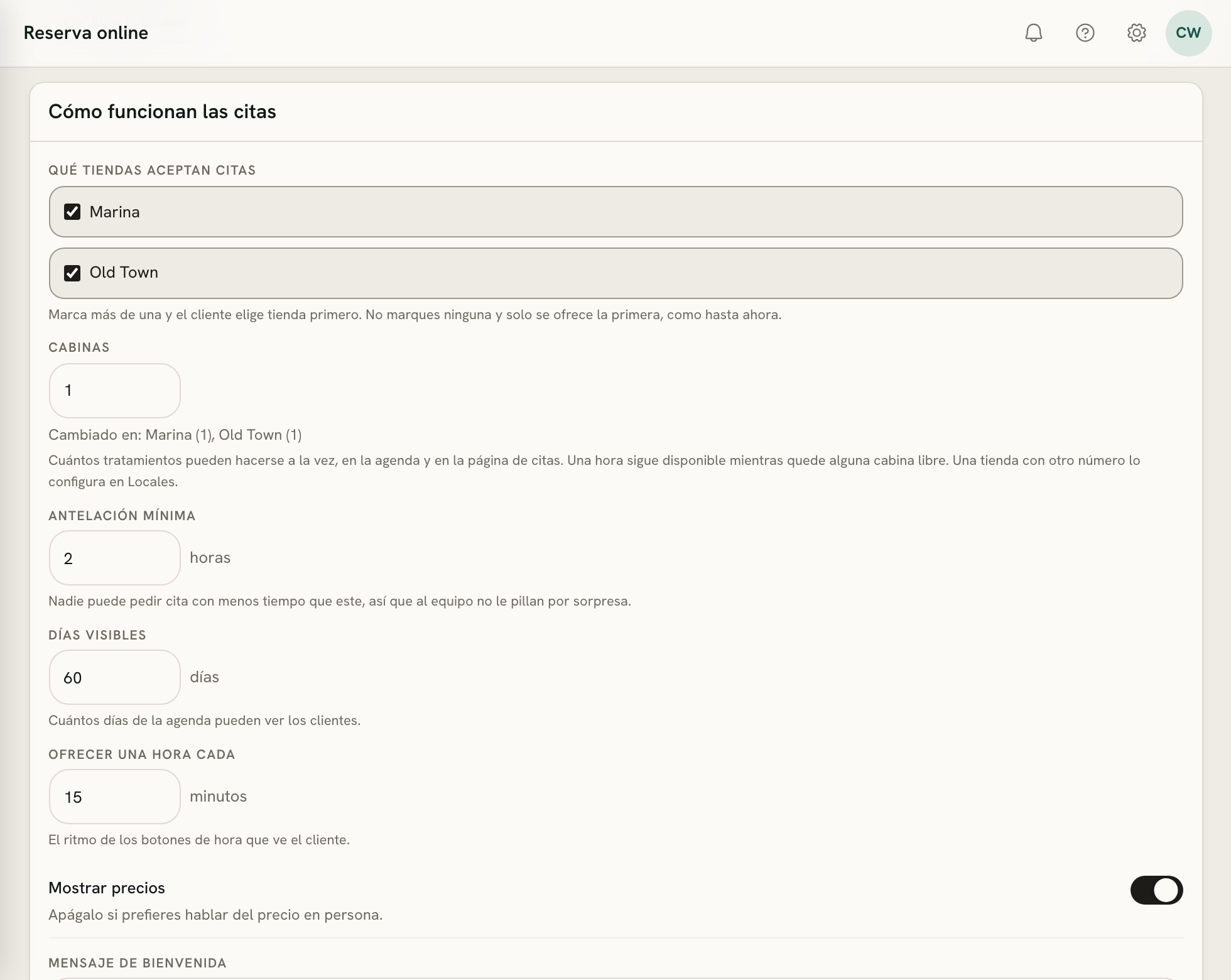Uncheck the Marina store checkbox

point(72,212)
